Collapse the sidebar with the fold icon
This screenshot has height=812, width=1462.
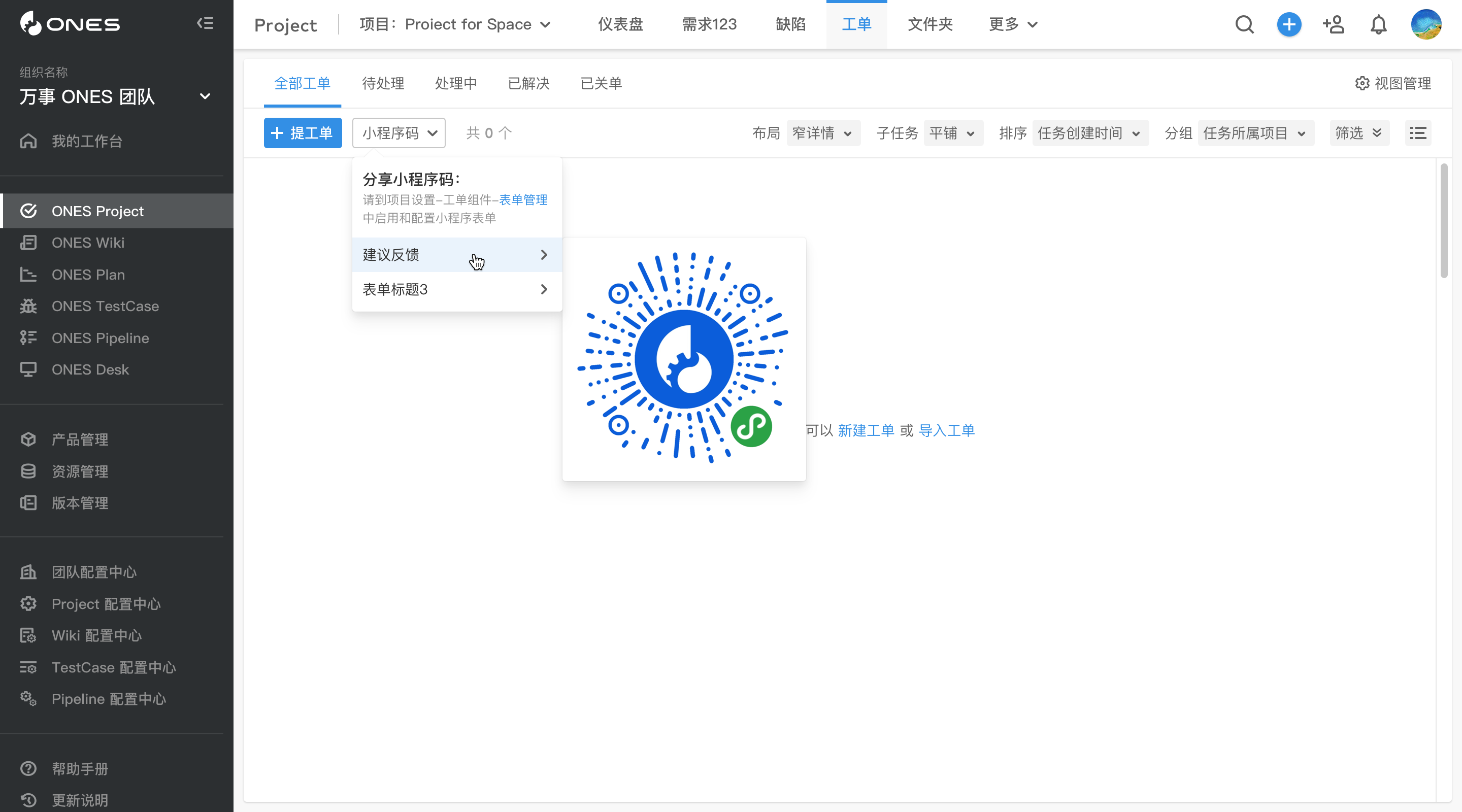205,23
